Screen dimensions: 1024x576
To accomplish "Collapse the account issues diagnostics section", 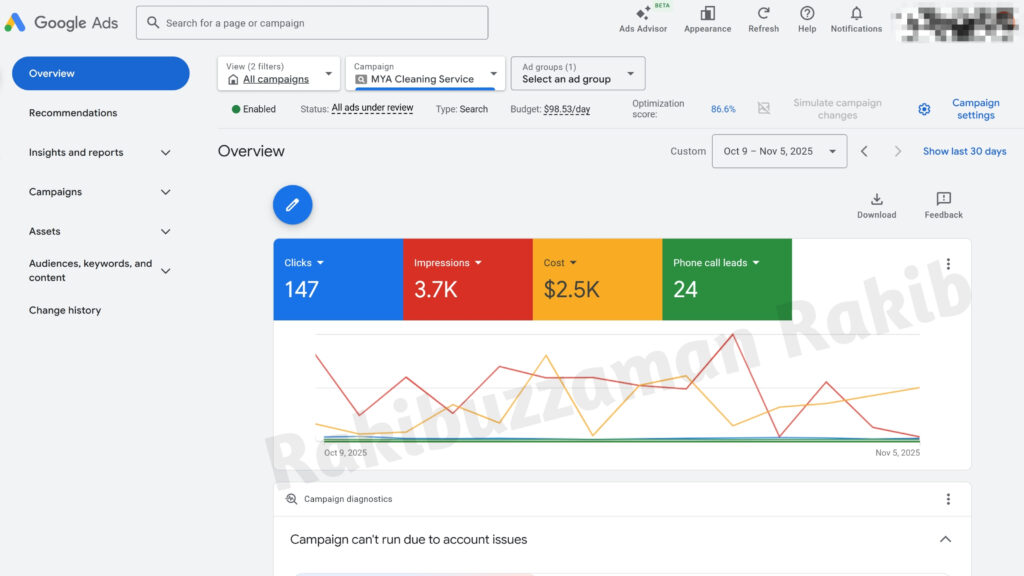I will click(945, 538).
